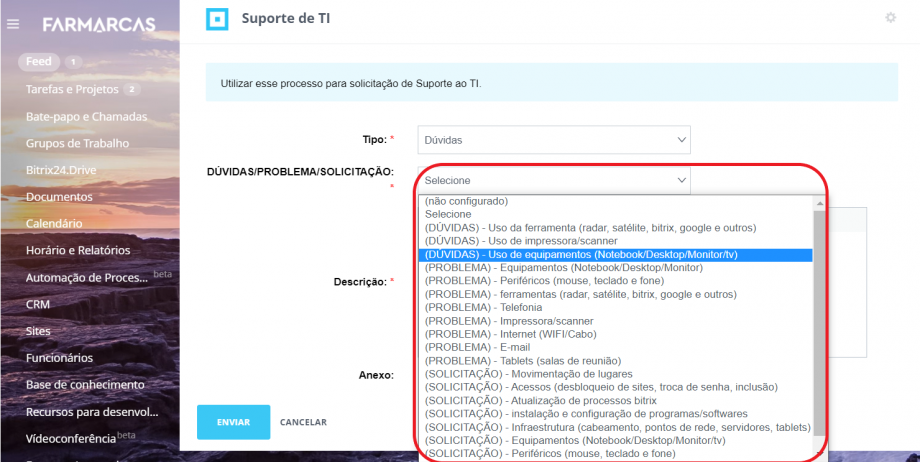Open the settings gear icon

tap(890, 18)
